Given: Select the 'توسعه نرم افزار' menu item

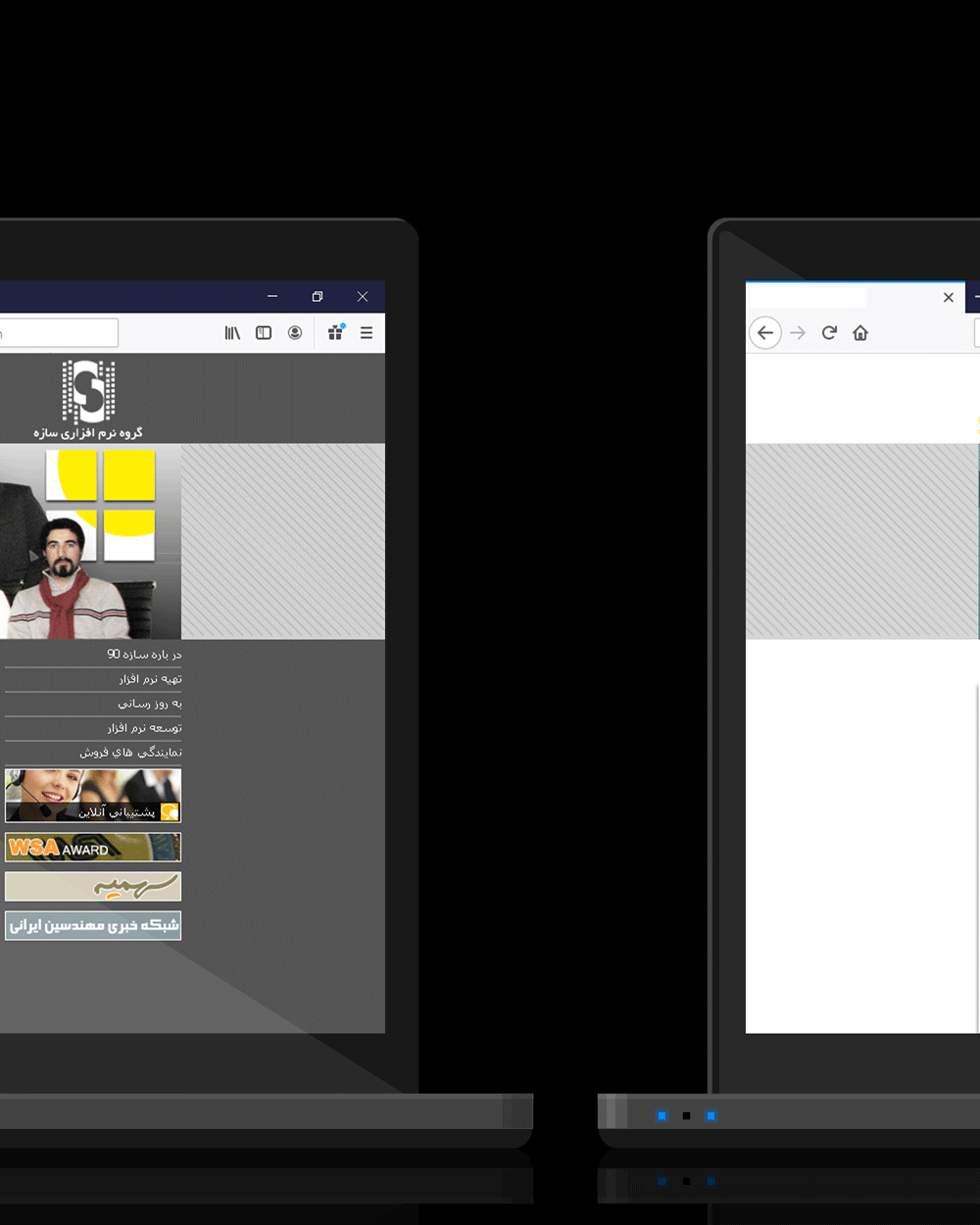Looking at the screenshot, I should click(x=144, y=728).
